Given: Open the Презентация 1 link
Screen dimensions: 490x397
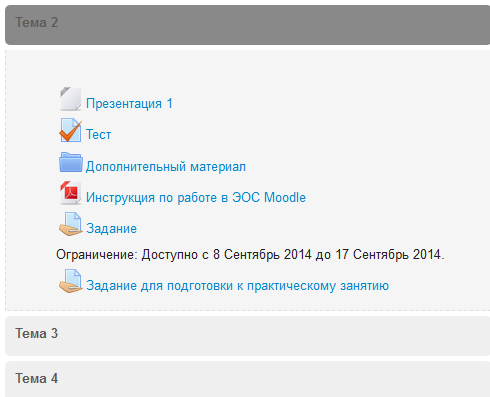Looking at the screenshot, I should (x=129, y=104).
